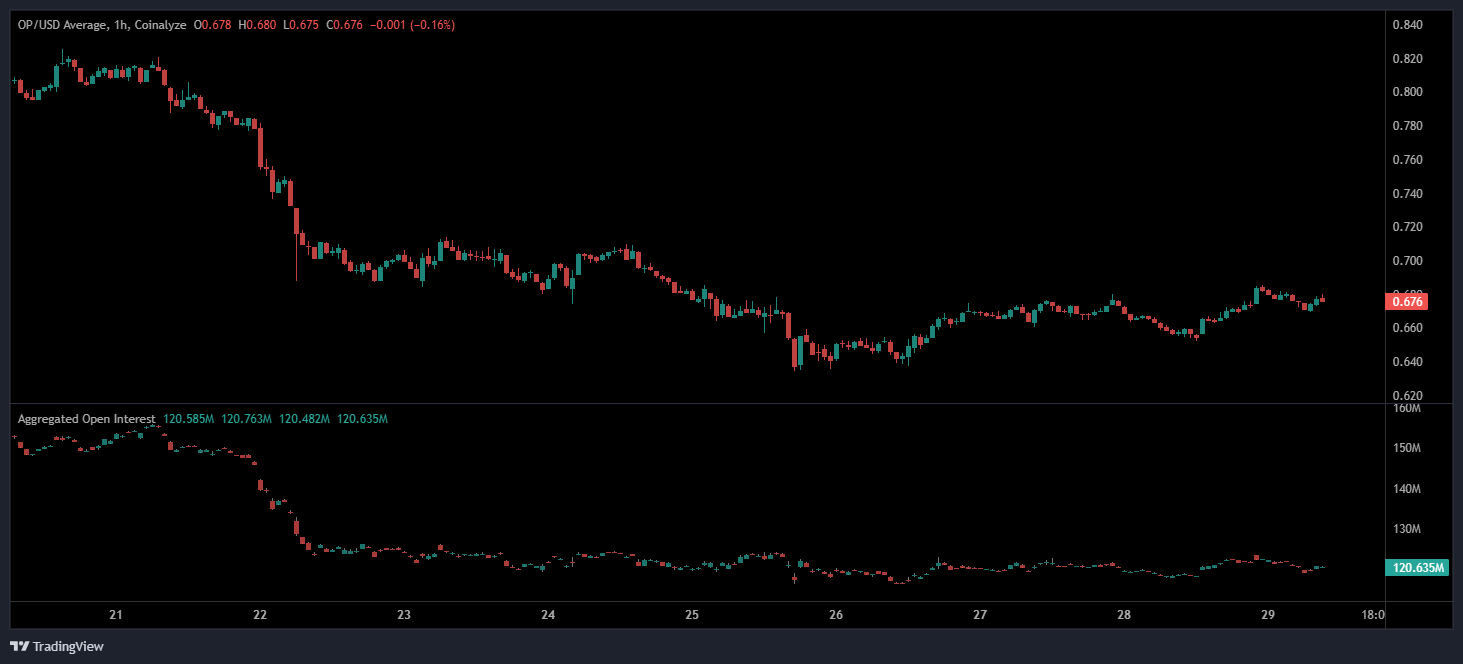Image resolution: width=1463 pixels, height=664 pixels.
Task: Click the 0.660 price axis label
Action: point(1407,328)
